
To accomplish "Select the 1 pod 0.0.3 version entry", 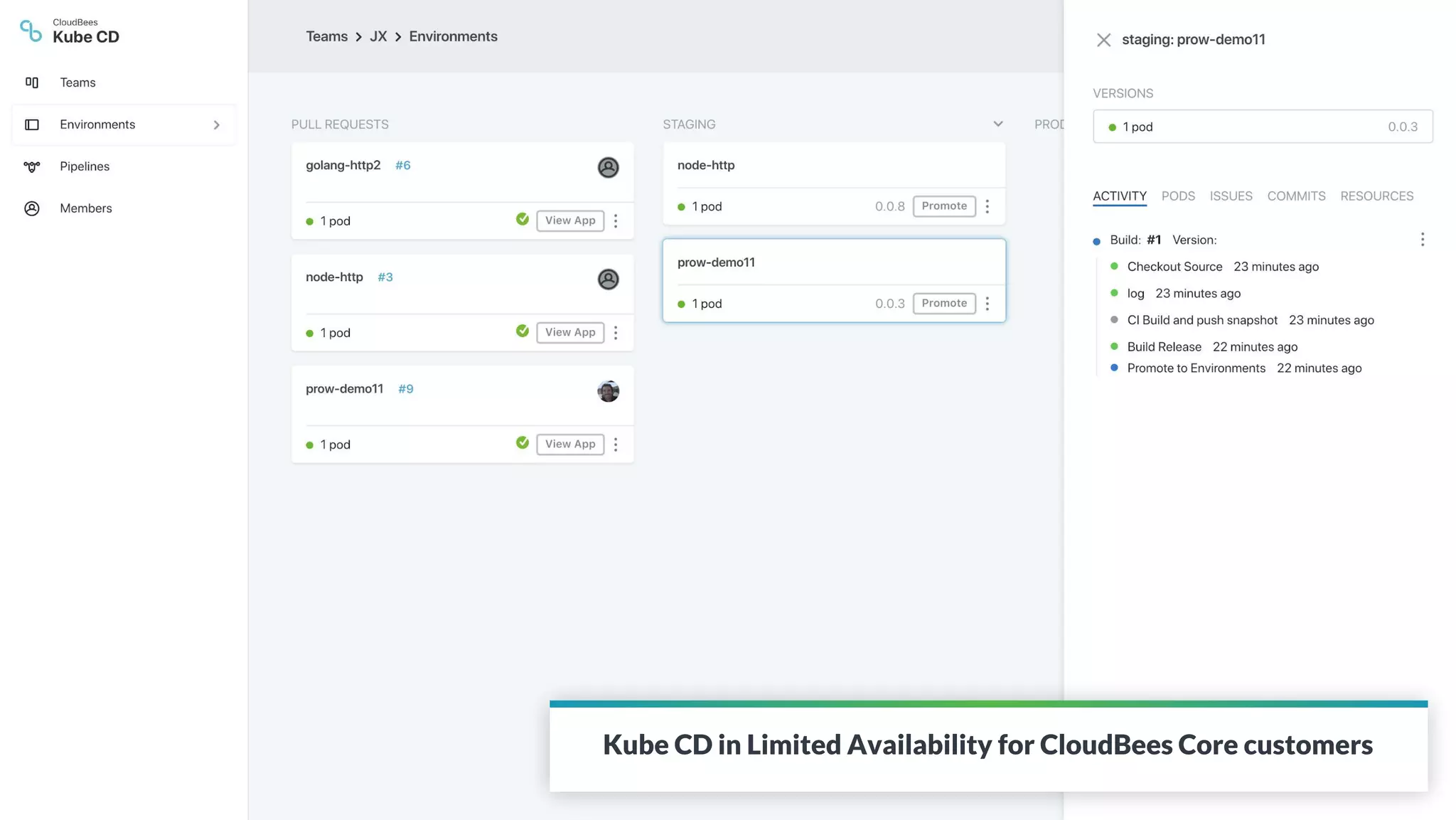I will (x=1263, y=127).
